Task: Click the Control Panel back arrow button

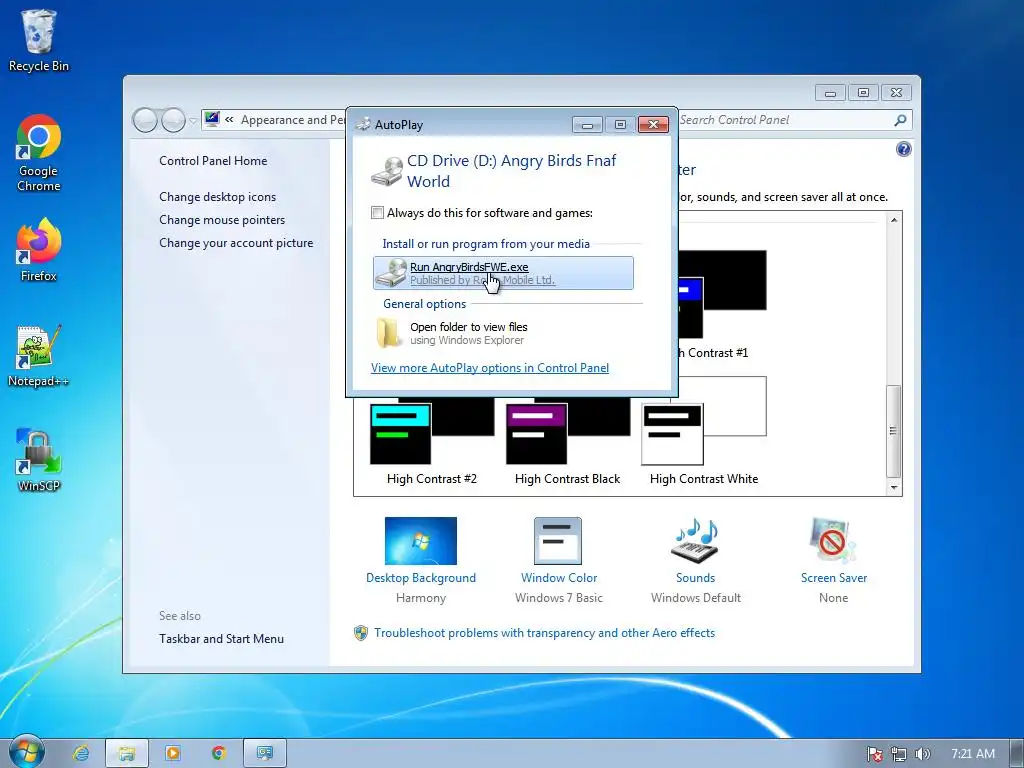Action: pos(145,120)
